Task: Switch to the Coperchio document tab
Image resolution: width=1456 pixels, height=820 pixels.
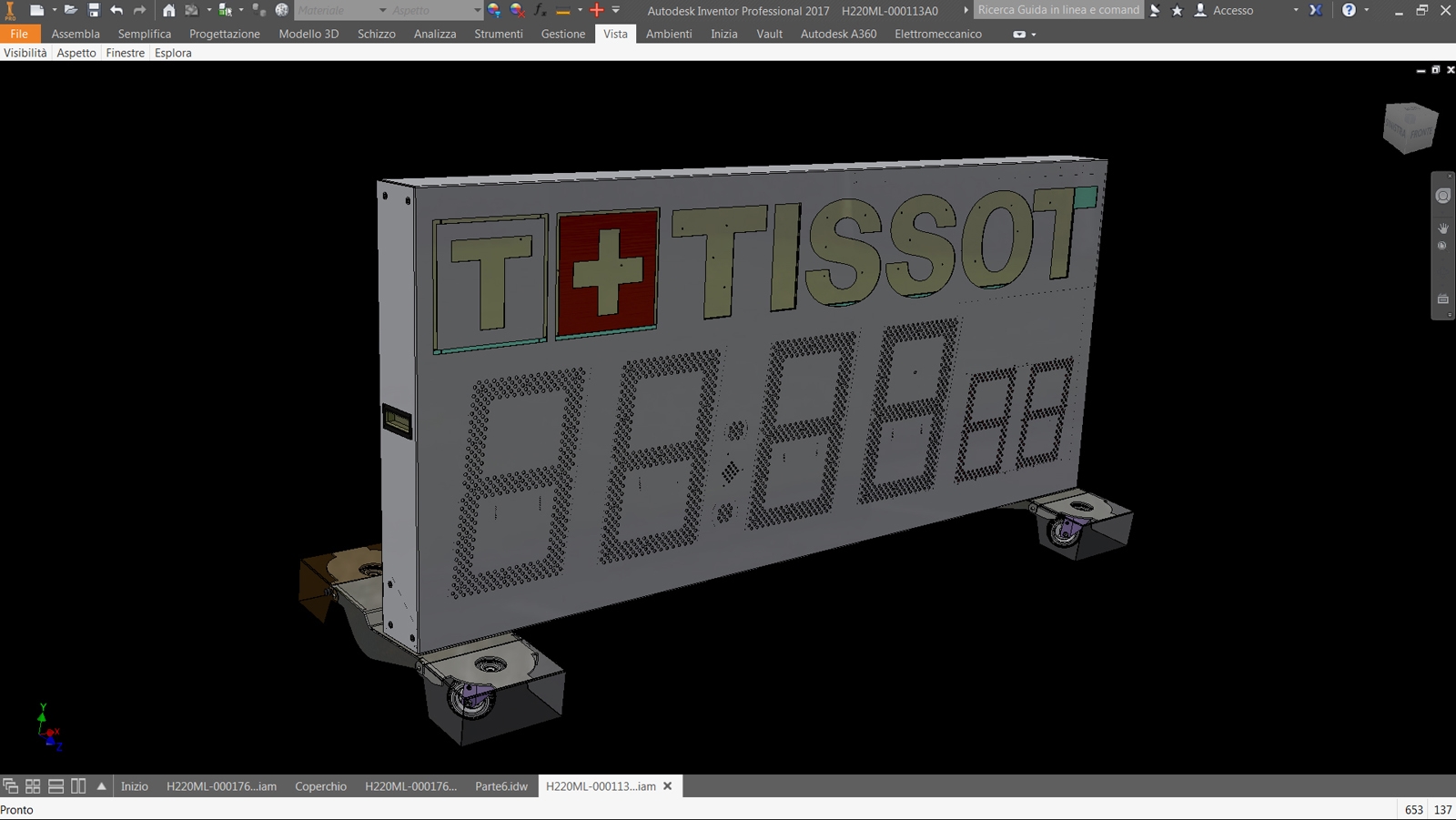Action: click(320, 786)
